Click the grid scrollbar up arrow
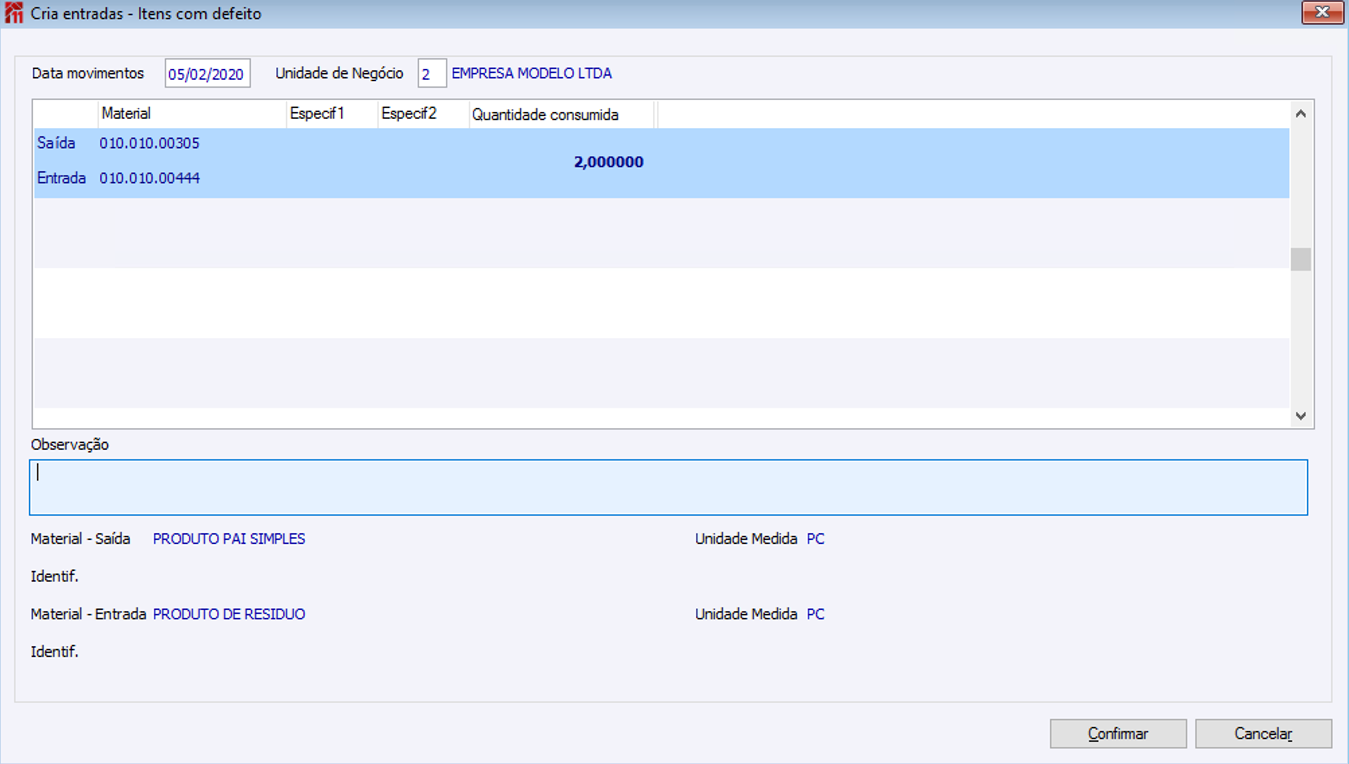The height and width of the screenshot is (764, 1349). (1301, 113)
